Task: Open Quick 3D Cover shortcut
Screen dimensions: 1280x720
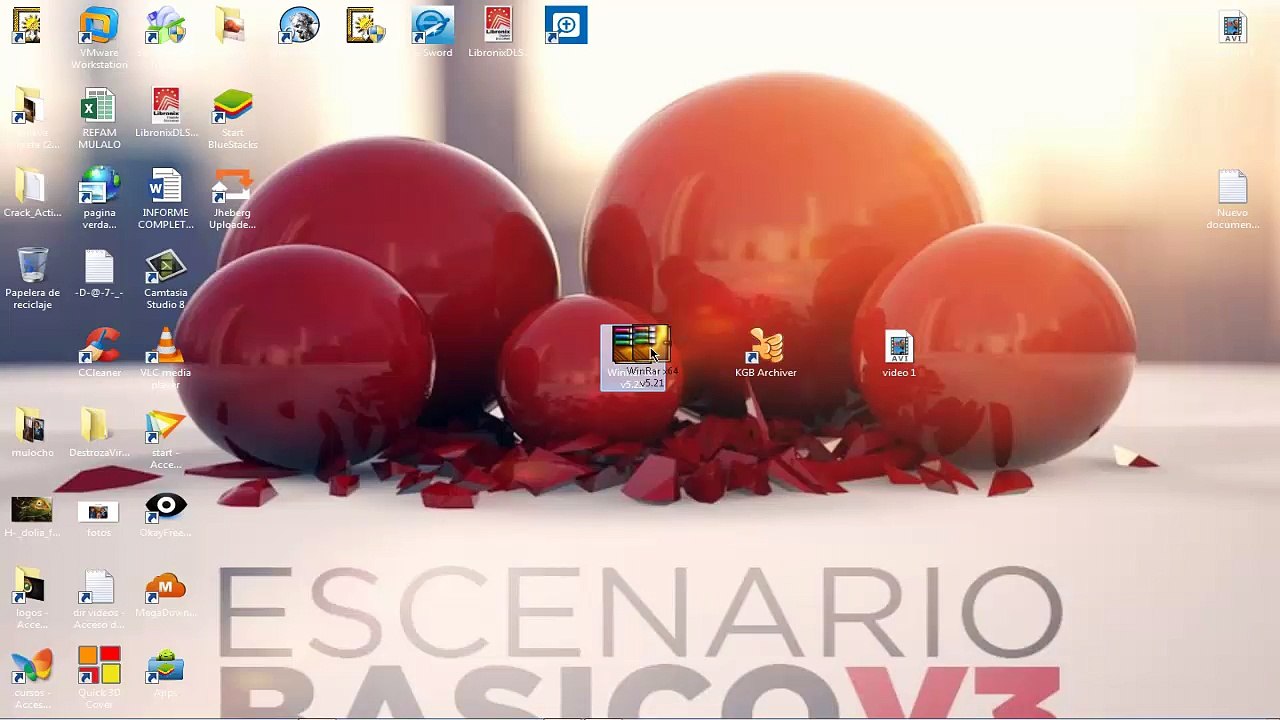Action: tap(99, 679)
